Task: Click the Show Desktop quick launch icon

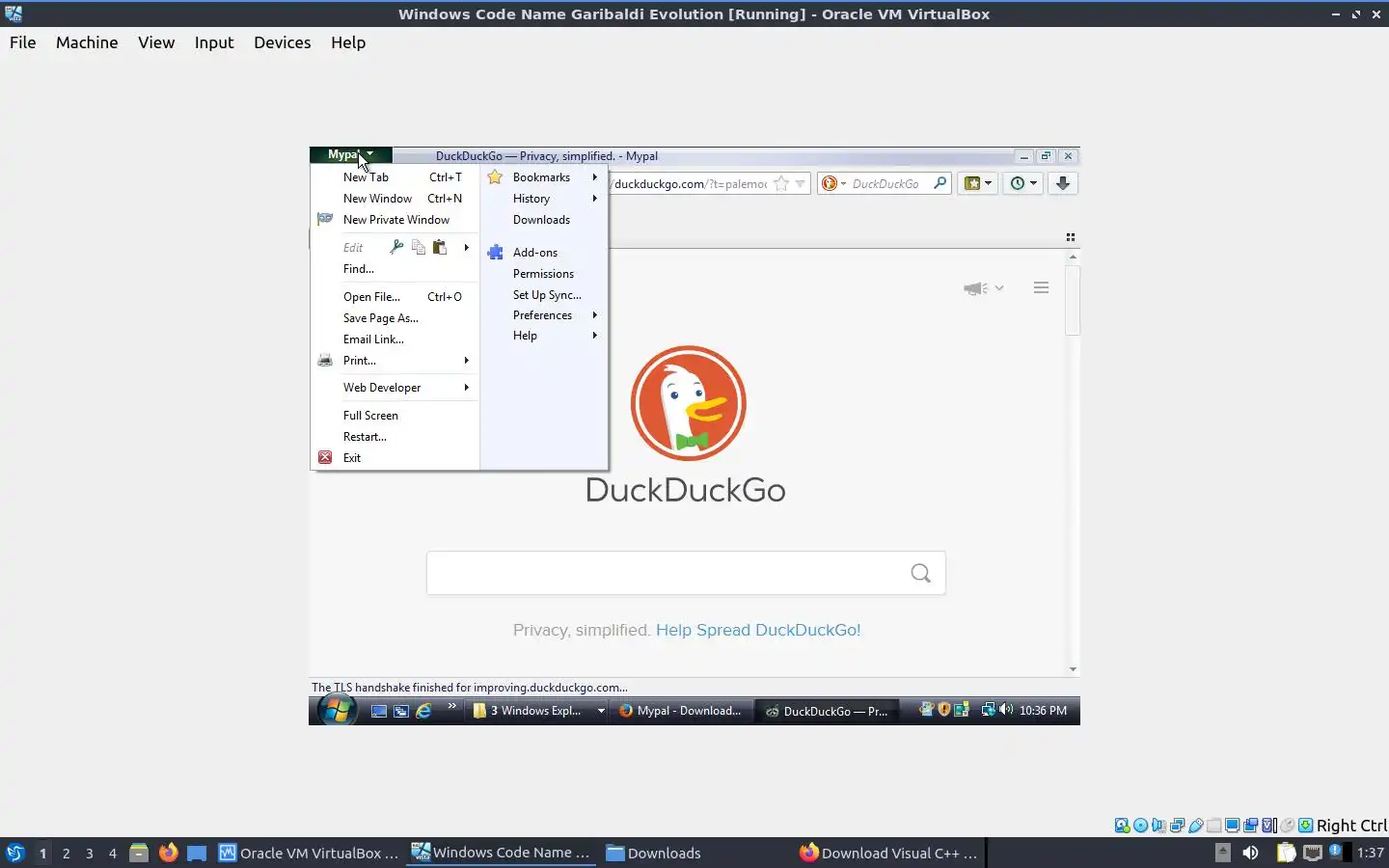Action: point(379,711)
